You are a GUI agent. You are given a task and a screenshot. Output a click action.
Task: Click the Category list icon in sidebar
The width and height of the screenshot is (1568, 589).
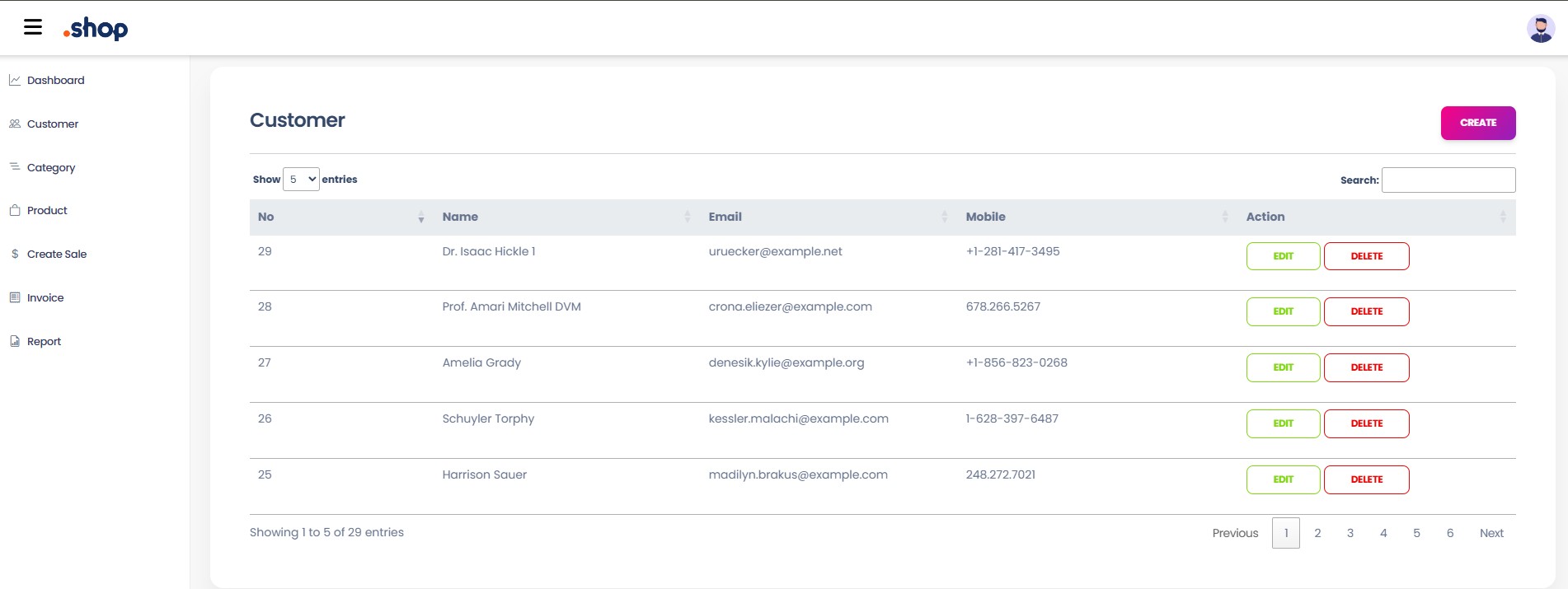point(15,167)
